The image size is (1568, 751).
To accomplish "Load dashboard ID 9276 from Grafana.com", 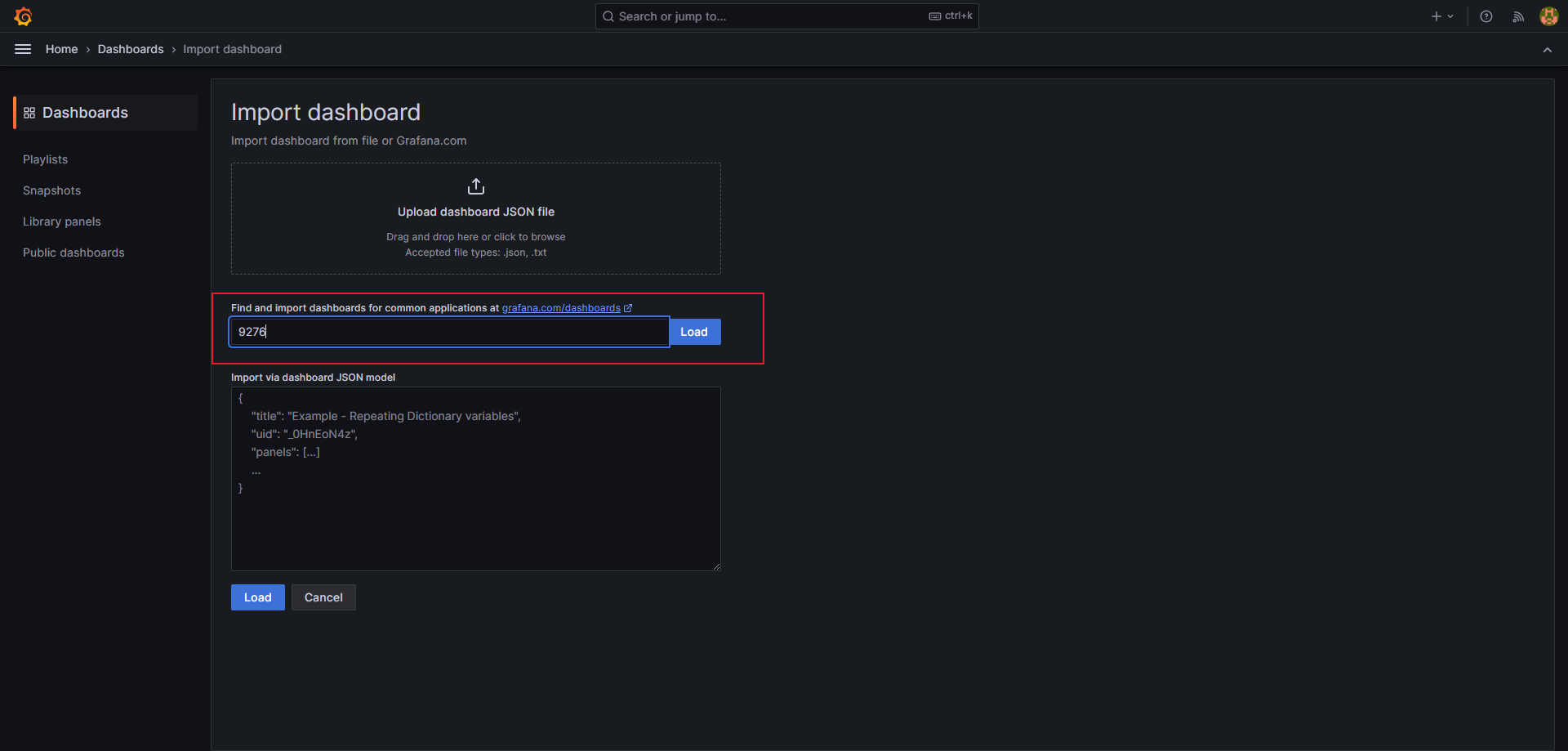I will [694, 332].
